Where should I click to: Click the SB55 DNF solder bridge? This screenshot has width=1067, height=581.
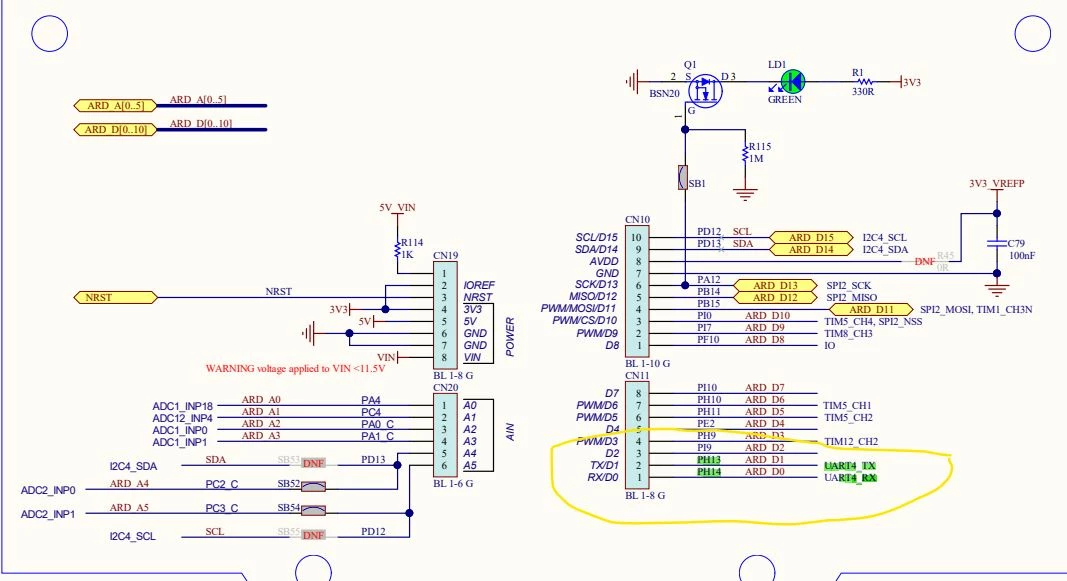point(313,535)
